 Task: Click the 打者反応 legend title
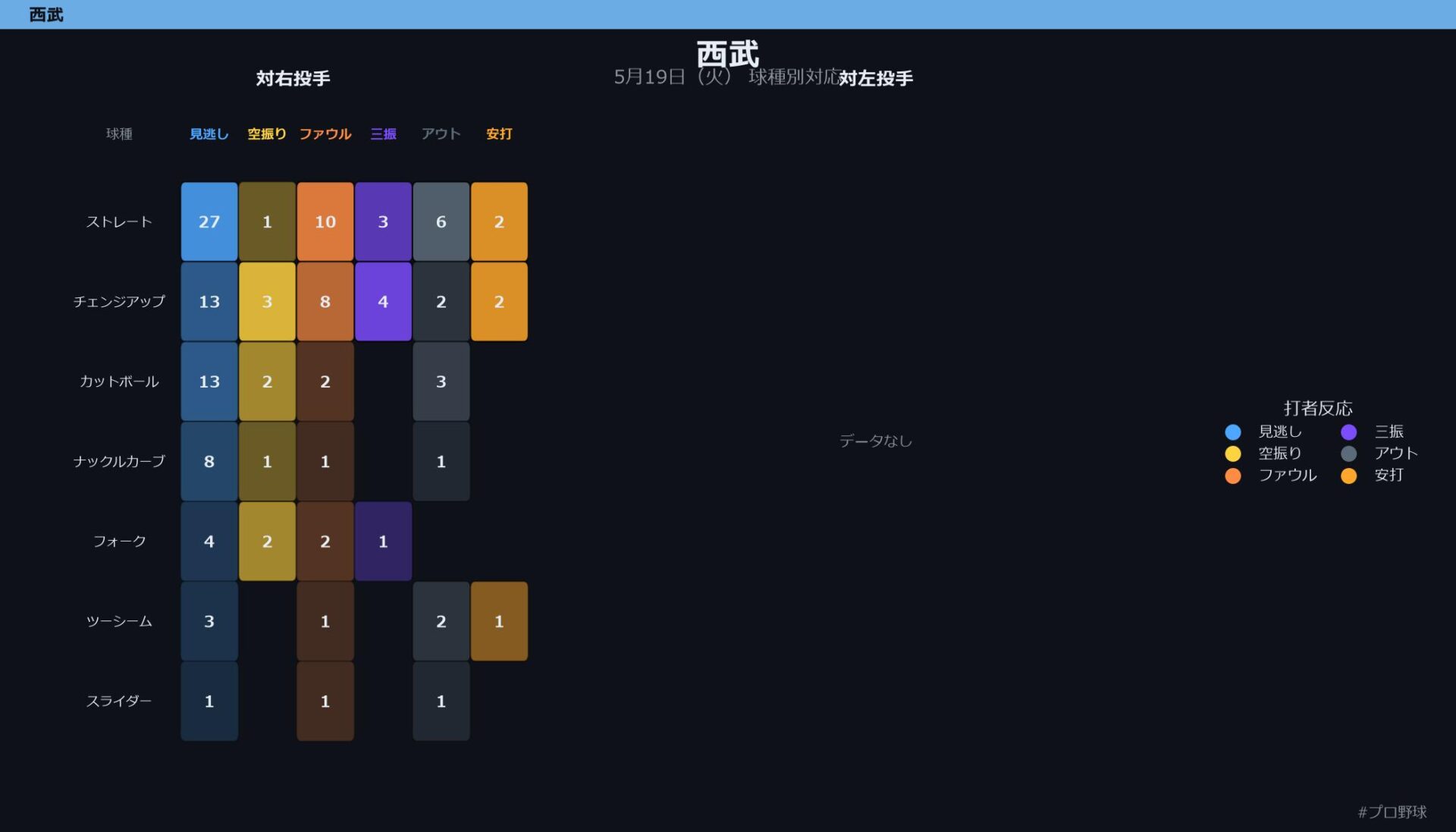(1318, 408)
